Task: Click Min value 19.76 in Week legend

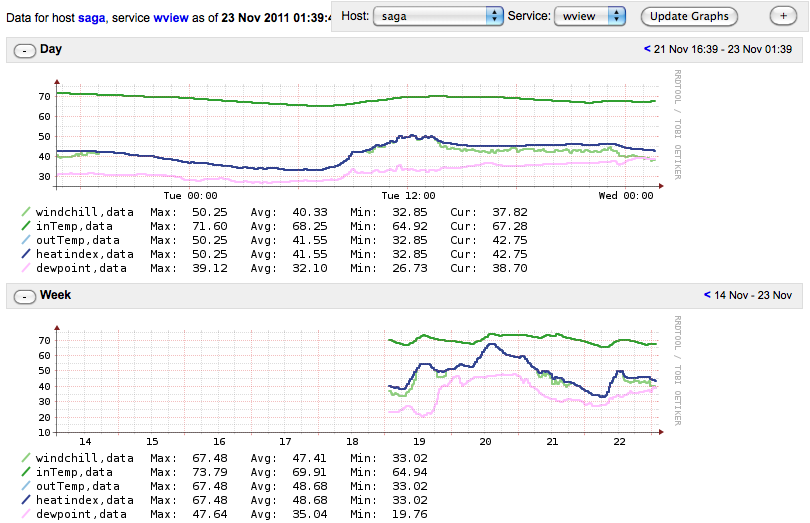Action: (409, 514)
